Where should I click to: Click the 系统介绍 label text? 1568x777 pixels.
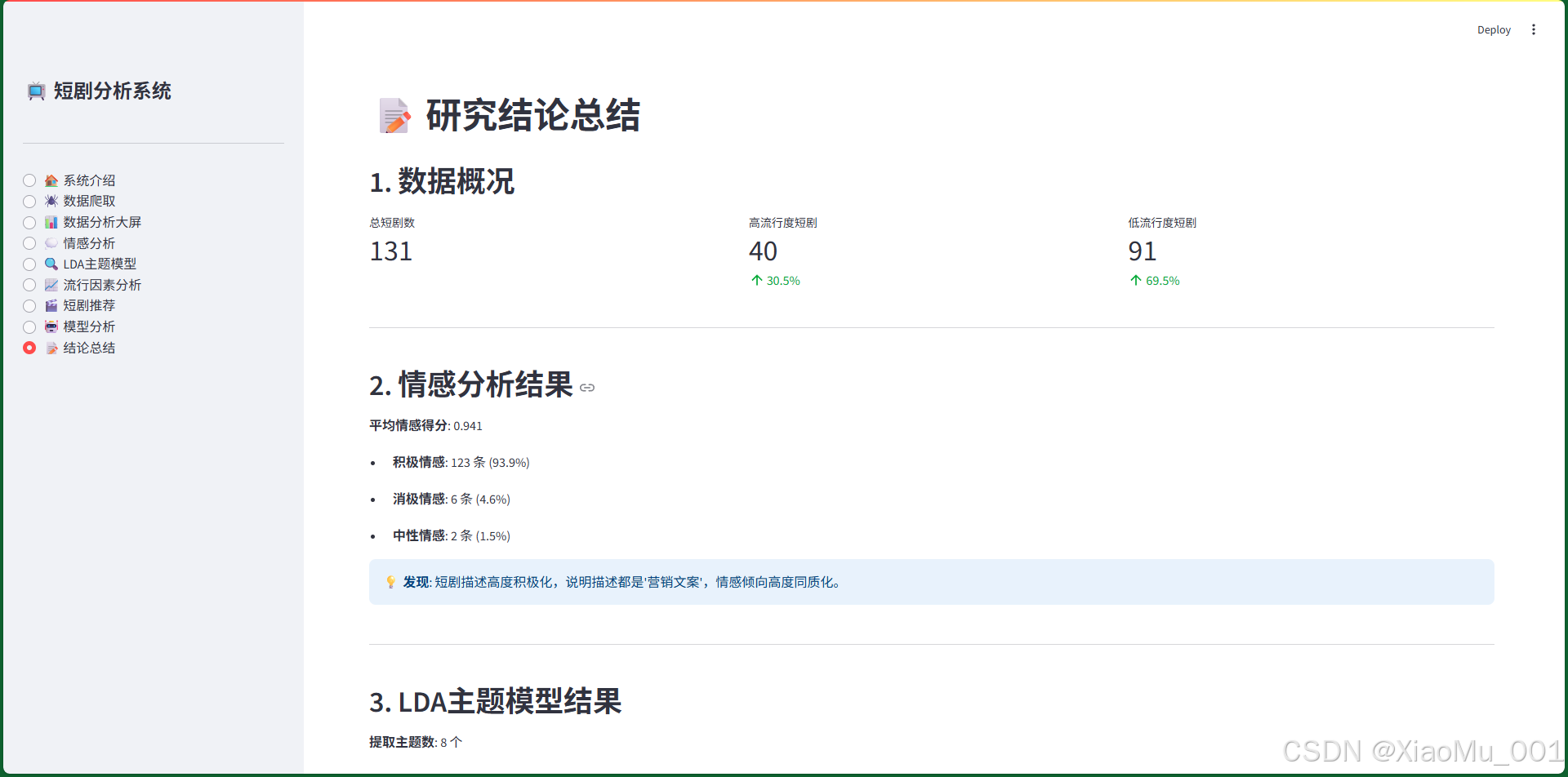[90, 180]
